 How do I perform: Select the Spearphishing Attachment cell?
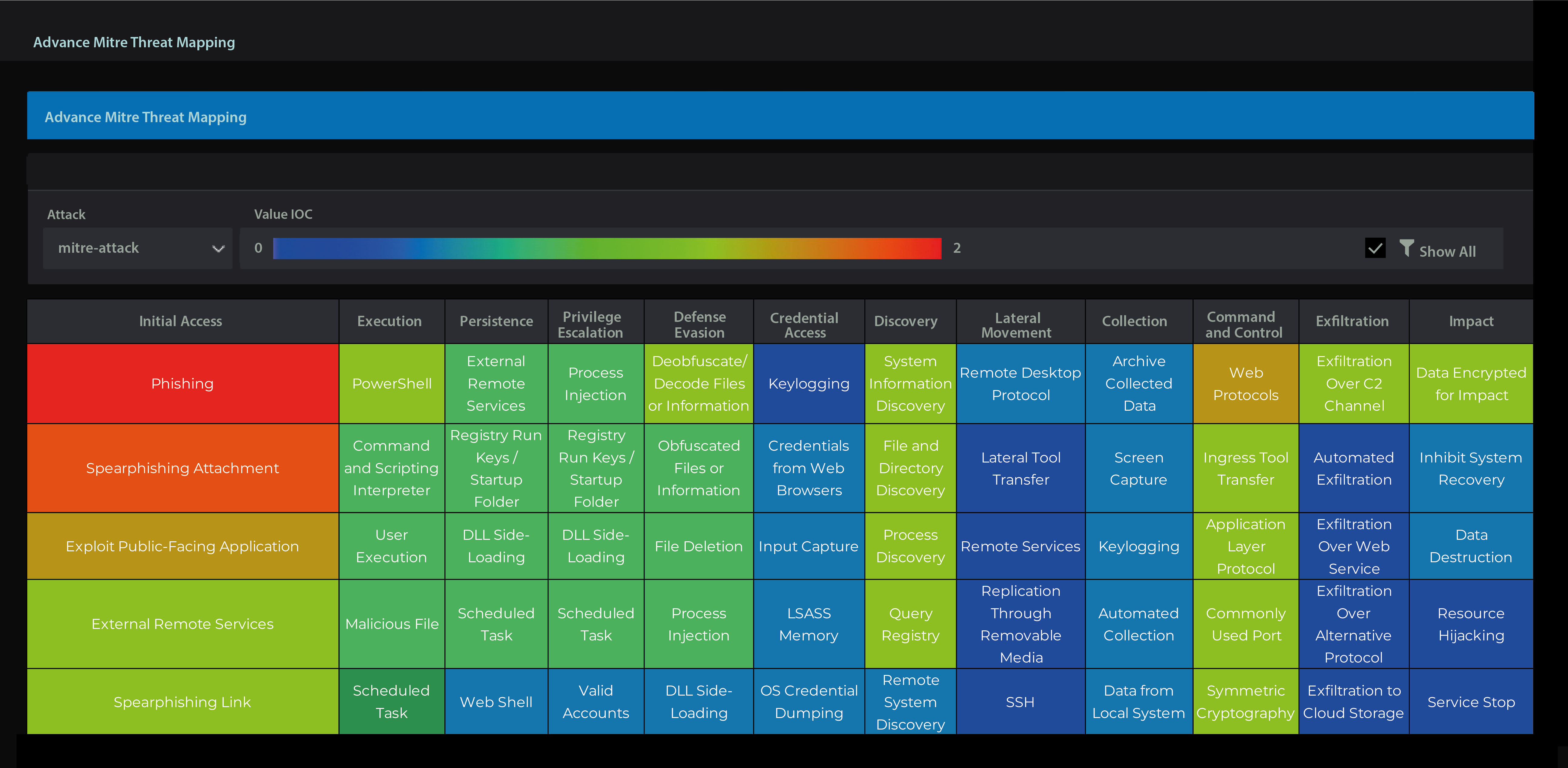click(x=183, y=468)
